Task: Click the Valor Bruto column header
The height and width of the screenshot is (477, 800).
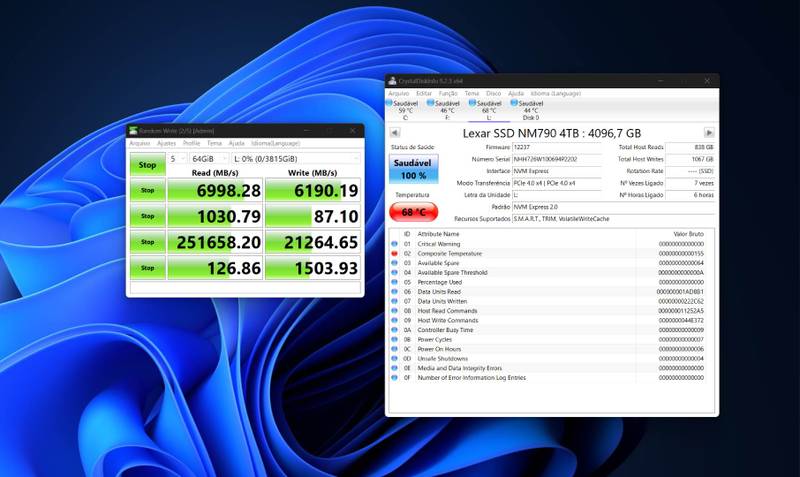Action: (x=688, y=234)
